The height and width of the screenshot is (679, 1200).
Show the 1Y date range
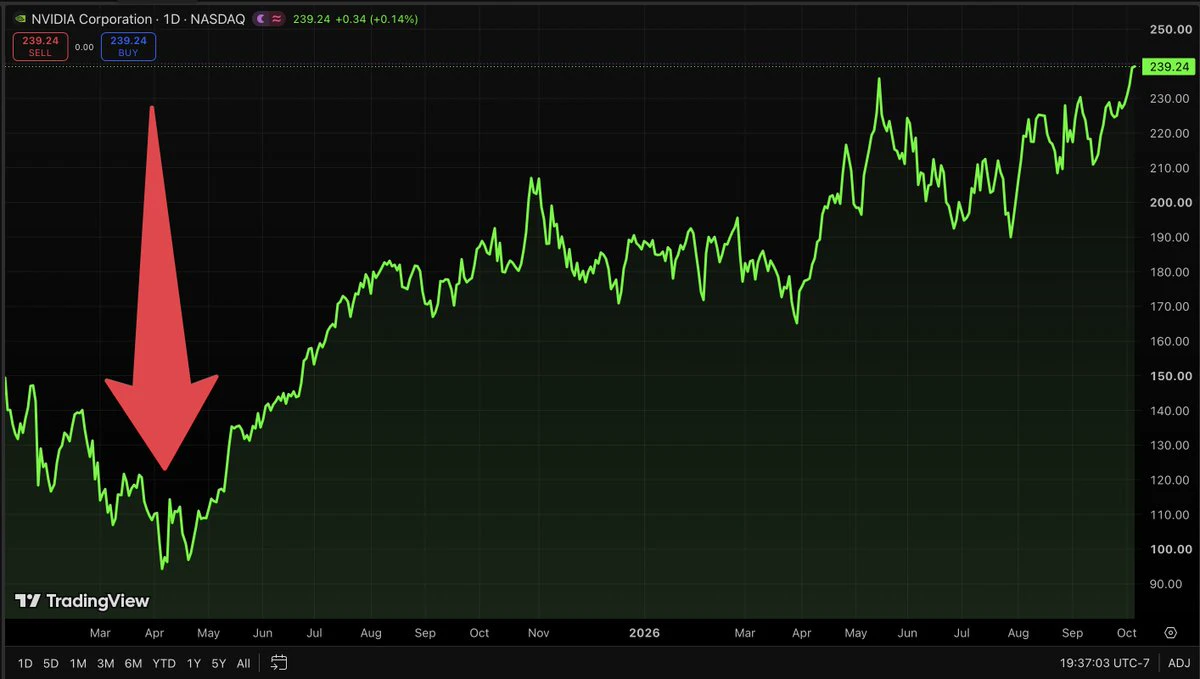pos(194,662)
